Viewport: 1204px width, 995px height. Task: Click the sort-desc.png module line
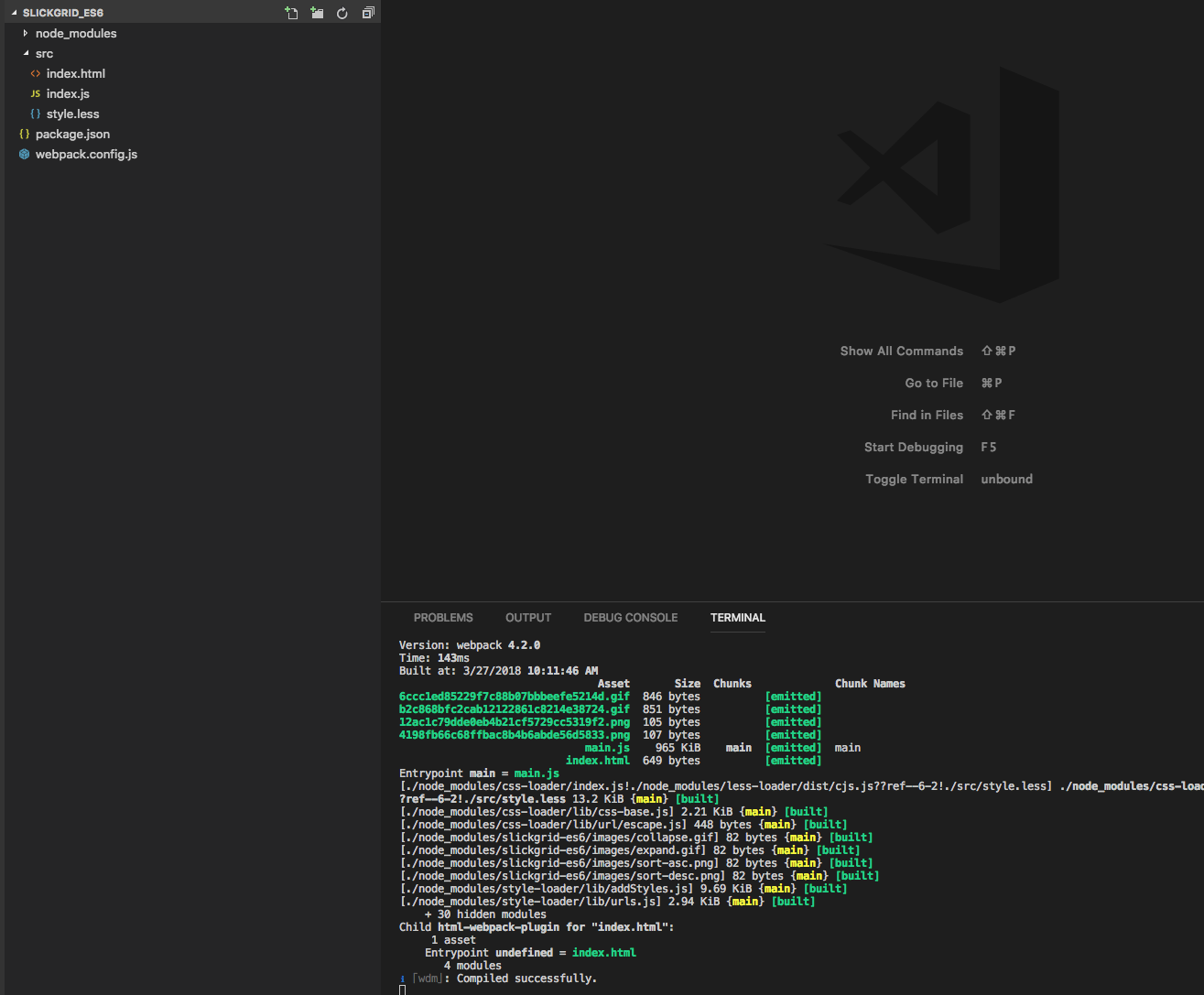(x=639, y=876)
